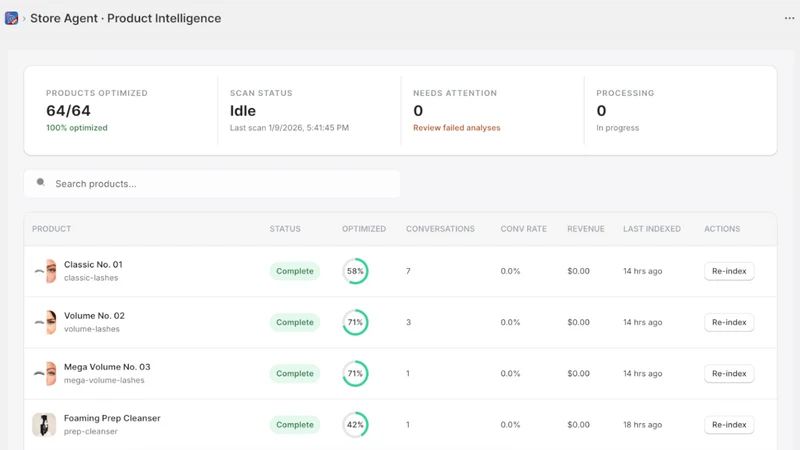Click the OPTIMIZED column header
The image size is (800, 450).
coord(364,229)
